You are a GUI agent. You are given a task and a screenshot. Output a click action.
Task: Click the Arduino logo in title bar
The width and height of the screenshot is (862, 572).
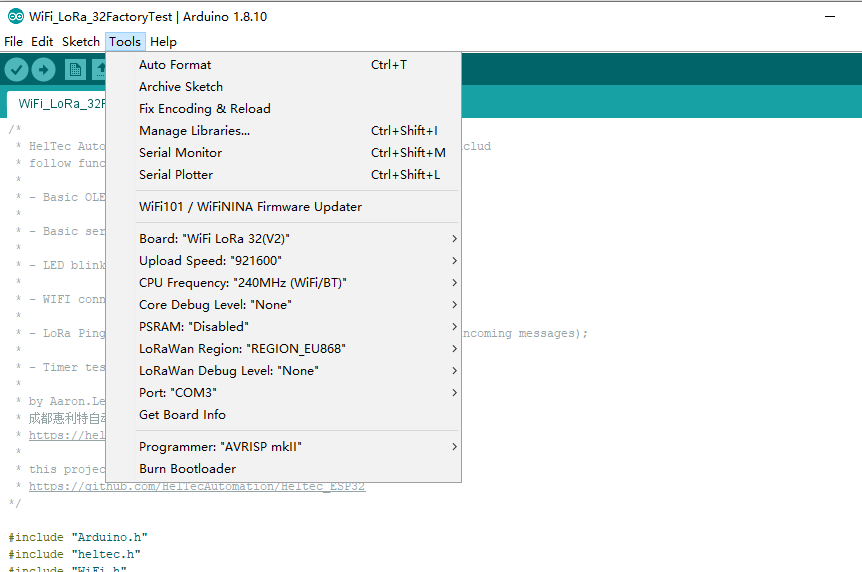coord(15,16)
